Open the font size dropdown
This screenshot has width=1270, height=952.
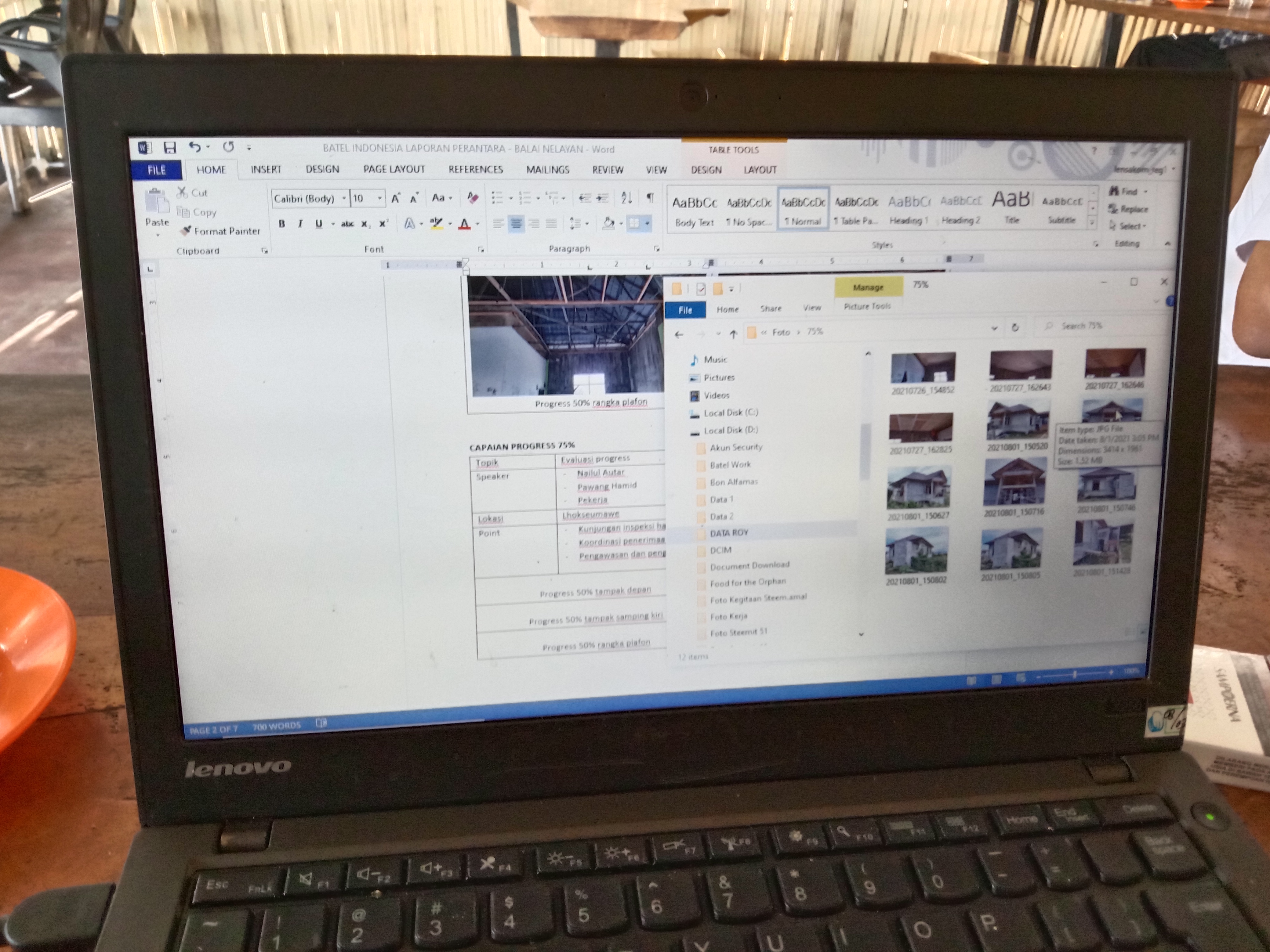pyautogui.click(x=379, y=199)
